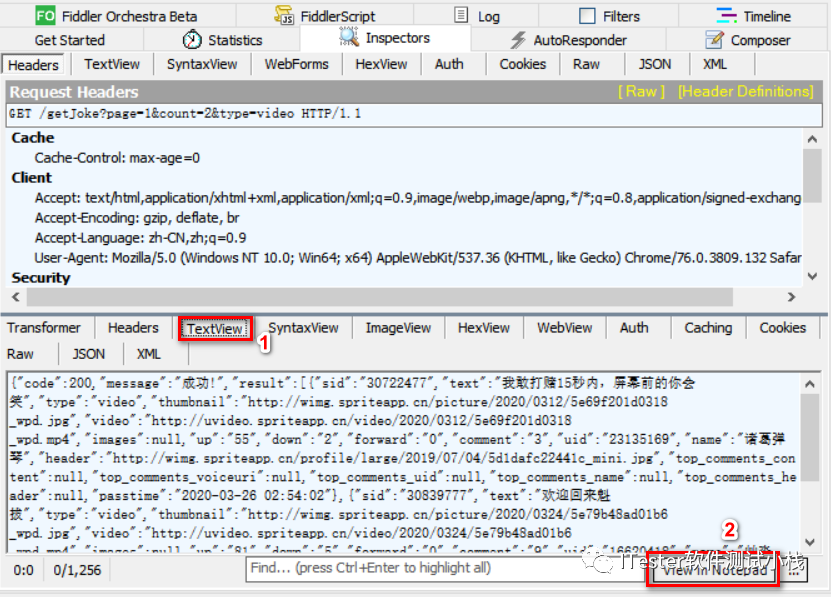The height and width of the screenshot is (597, 831).
Task: Select response JSON tab
Action: 89,354
